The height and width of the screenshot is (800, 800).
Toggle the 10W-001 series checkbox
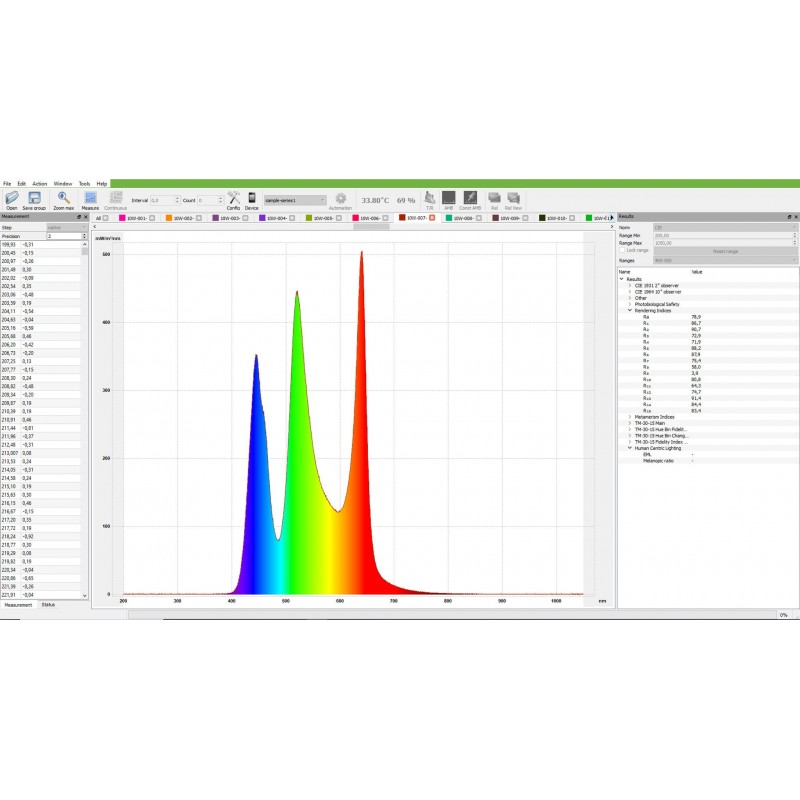click(153, 217)
